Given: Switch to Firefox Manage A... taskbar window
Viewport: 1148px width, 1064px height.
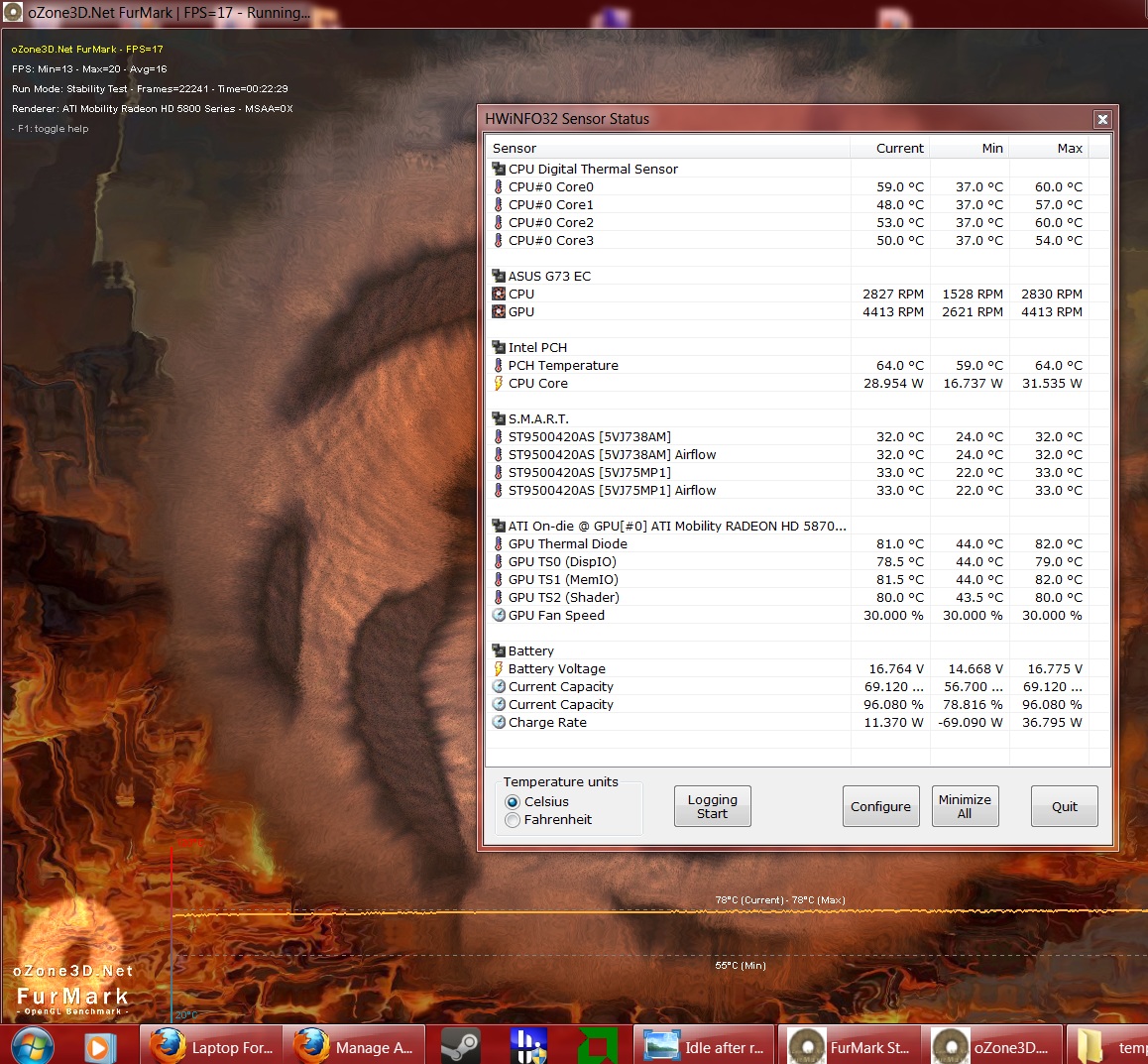Looking at the screenshot, I should (x=354, y=1046).
